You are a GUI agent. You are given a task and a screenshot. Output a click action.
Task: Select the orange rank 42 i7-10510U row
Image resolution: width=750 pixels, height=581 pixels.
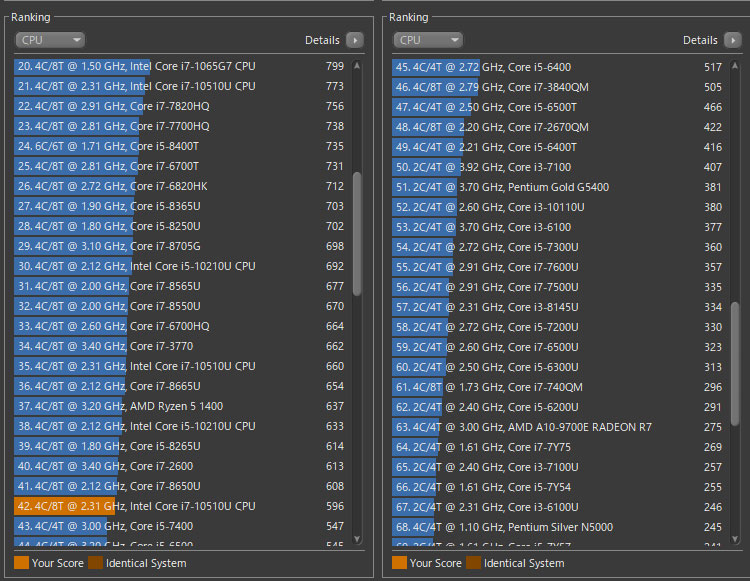point(181,506)
